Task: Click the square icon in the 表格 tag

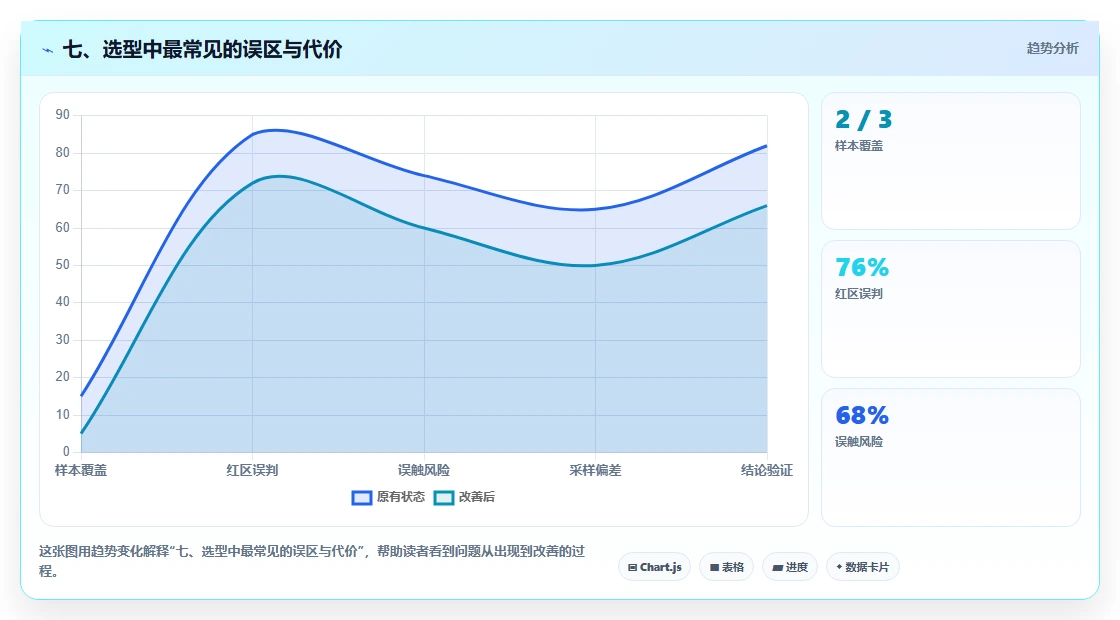Action: pyautogui.click(x=714, y=568)
